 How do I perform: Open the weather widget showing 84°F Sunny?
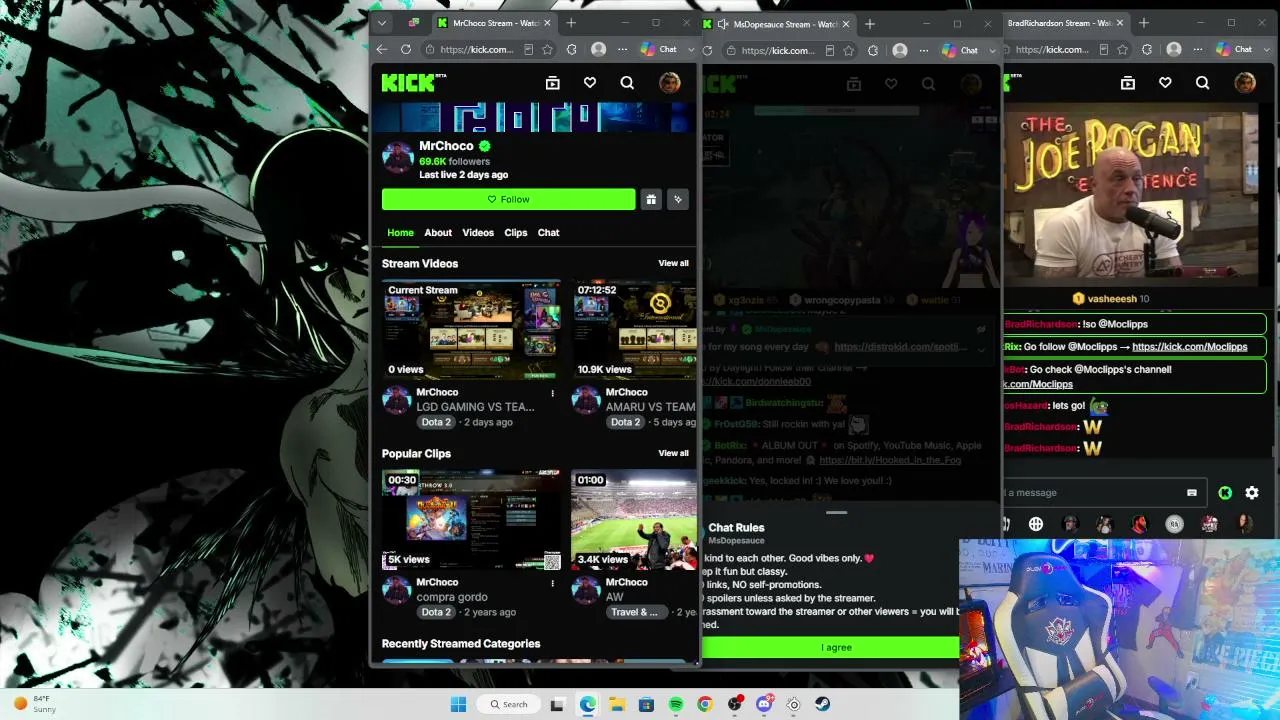click(35, 704)
